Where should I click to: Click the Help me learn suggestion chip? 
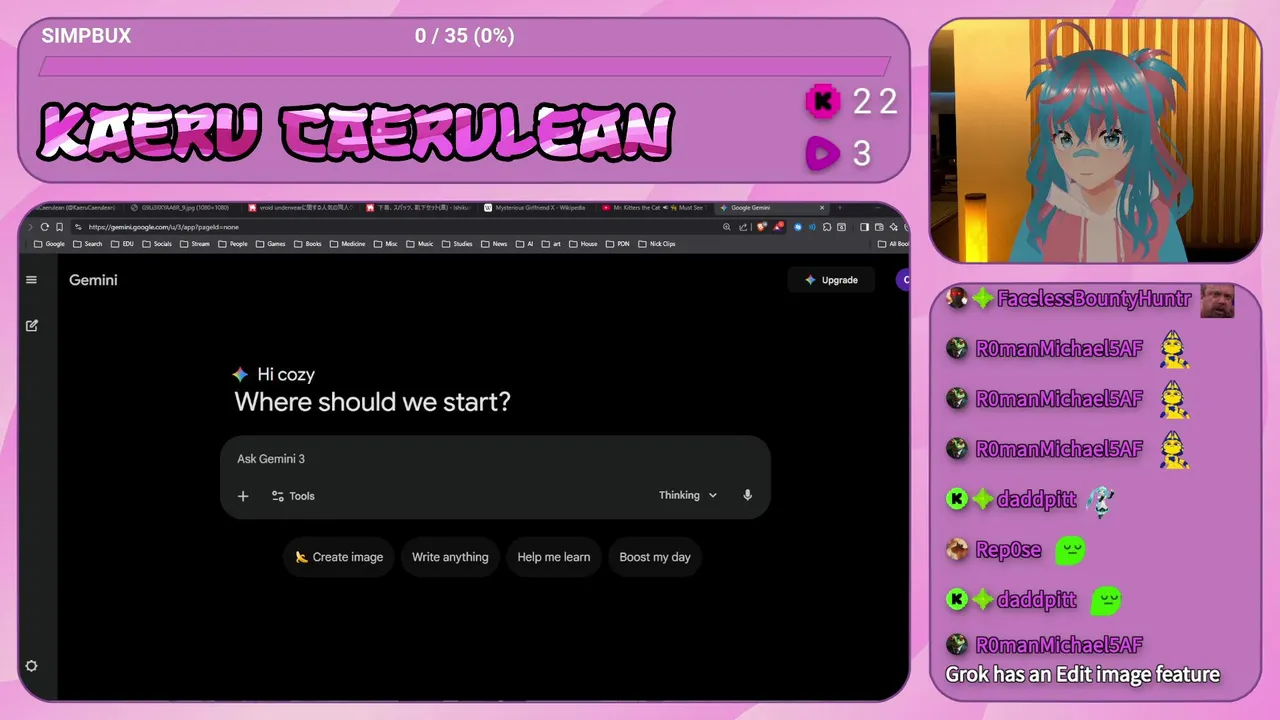(553, 557)
